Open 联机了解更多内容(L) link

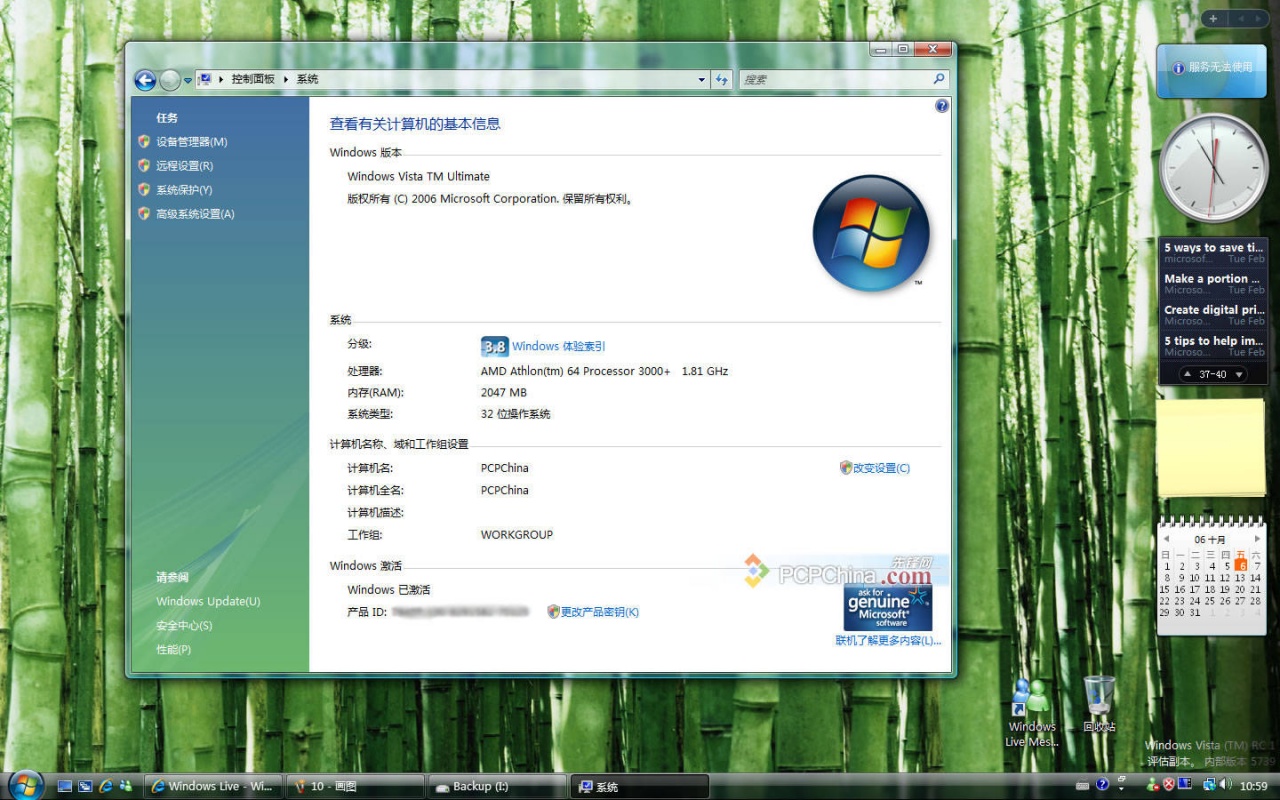(888, 640)
